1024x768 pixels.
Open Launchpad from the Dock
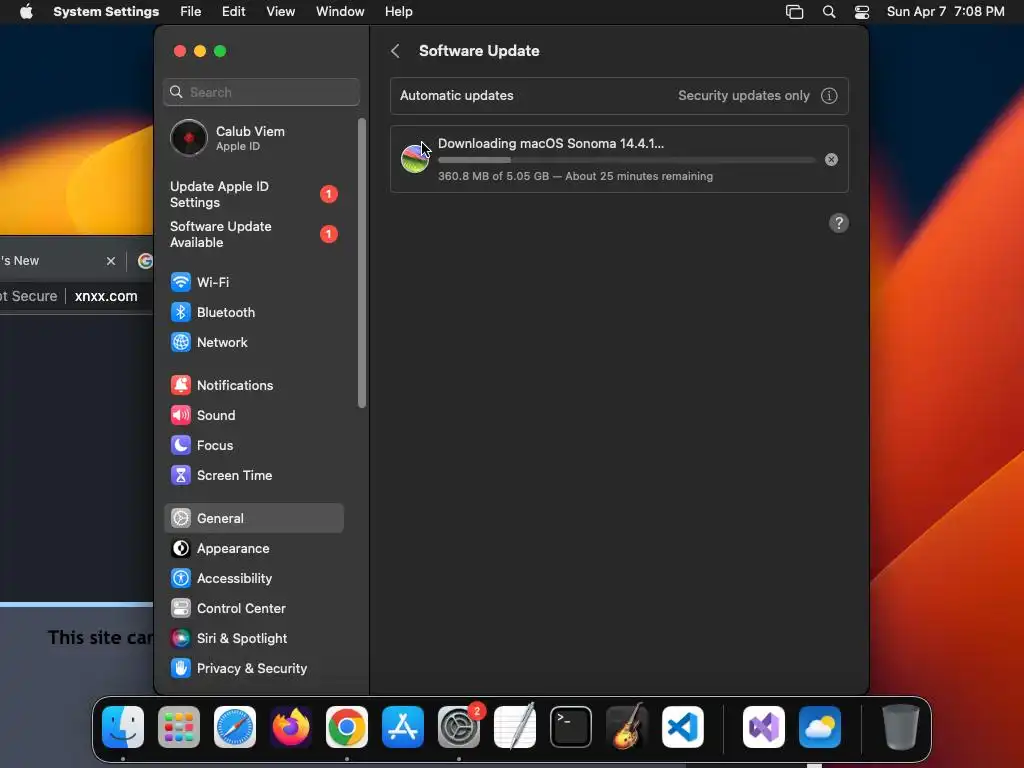pos(179,727)
